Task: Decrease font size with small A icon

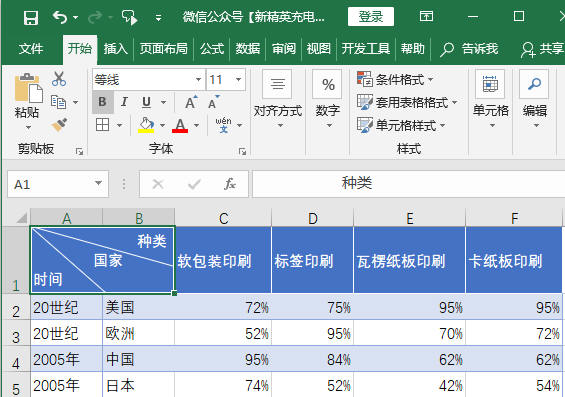Action: (214, 102)
